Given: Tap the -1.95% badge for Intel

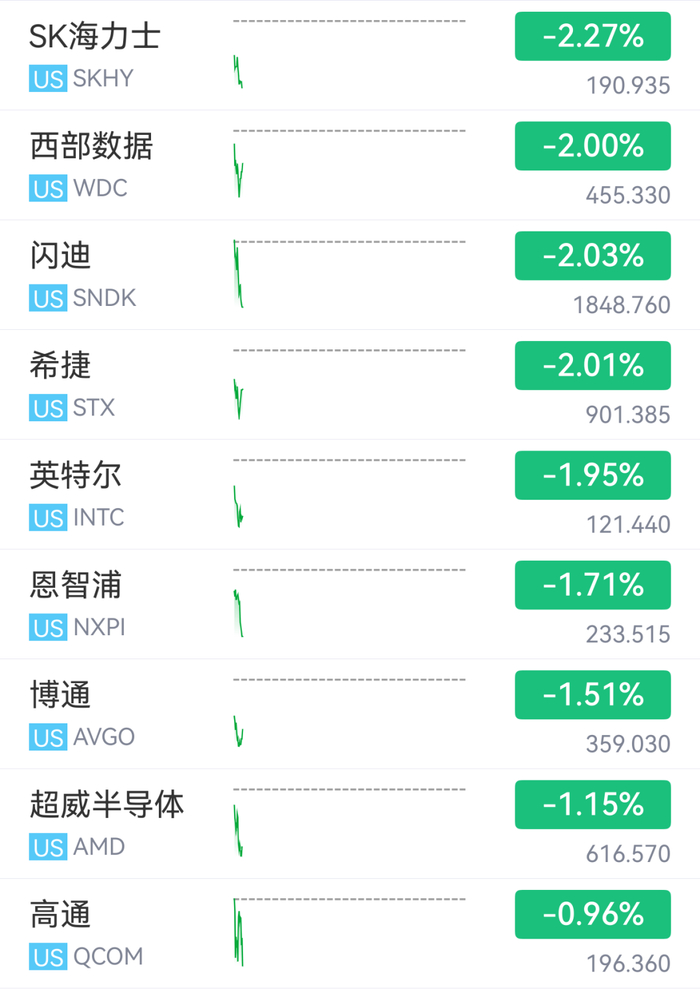Looking at the screenshot, I should pyautogui.click(x=592, y=475).
